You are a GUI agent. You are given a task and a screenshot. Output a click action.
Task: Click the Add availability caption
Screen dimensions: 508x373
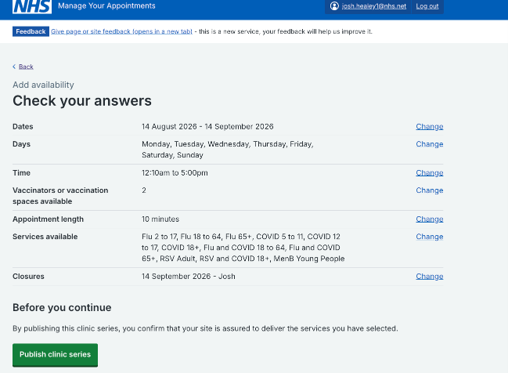pyautogui.click(x=43, y=85)
